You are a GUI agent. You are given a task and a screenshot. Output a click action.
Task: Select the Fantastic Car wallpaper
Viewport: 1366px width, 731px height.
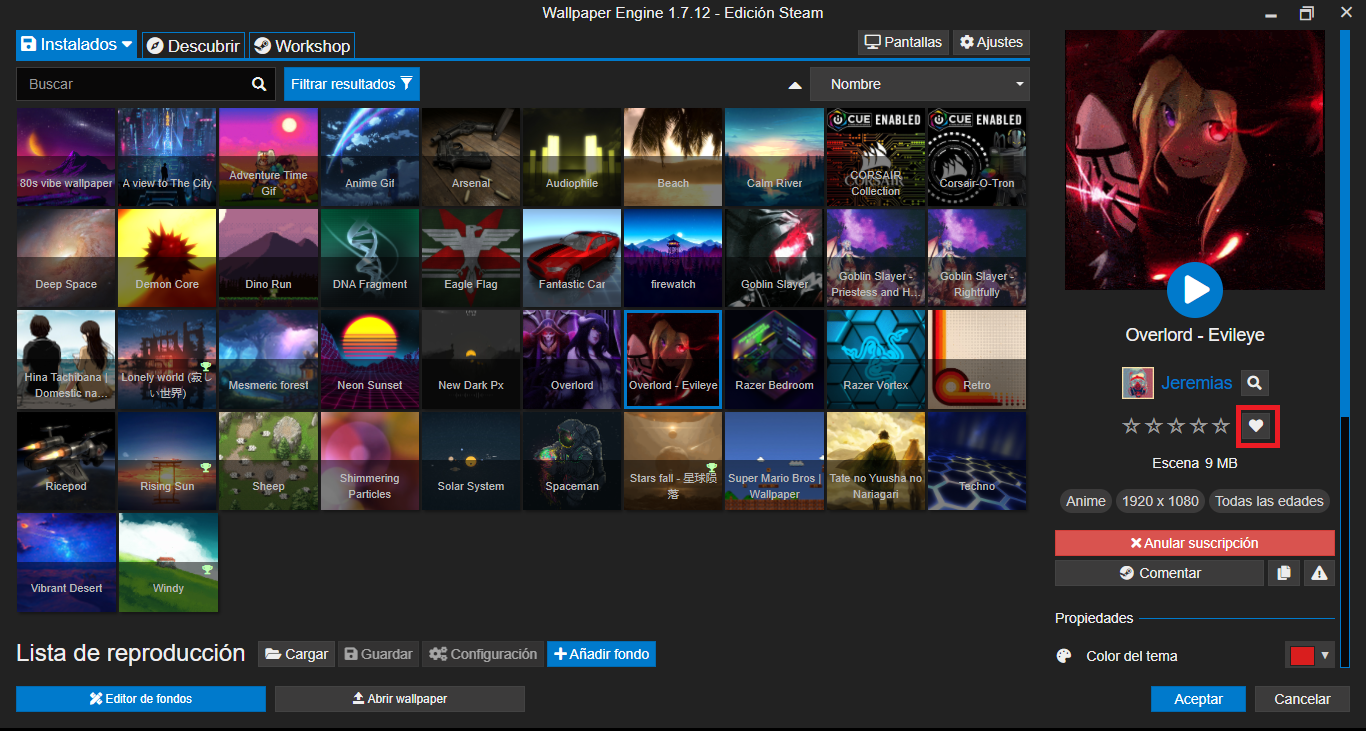[x=572, y=257]
